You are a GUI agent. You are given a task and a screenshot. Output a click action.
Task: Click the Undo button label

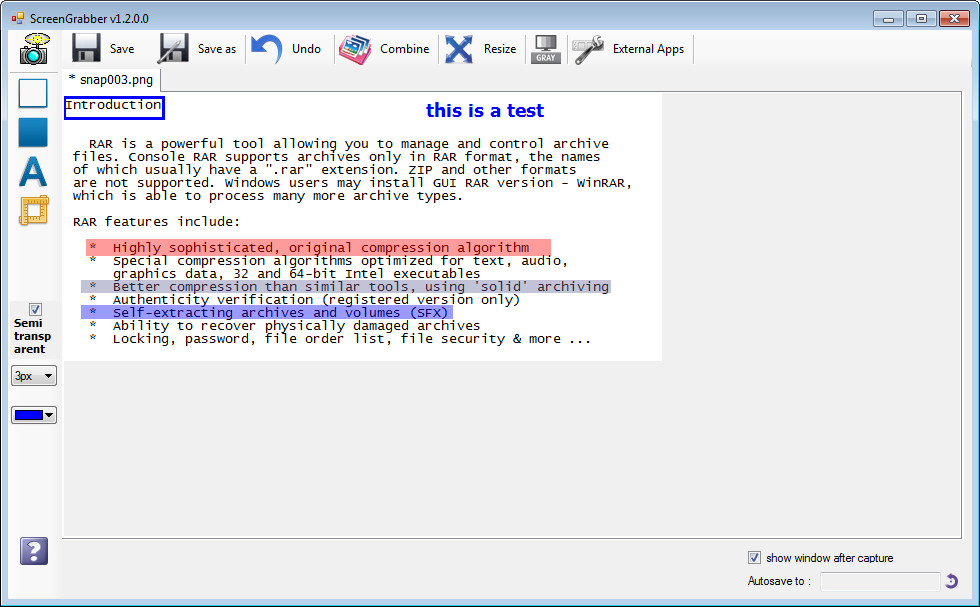point(306,49)
